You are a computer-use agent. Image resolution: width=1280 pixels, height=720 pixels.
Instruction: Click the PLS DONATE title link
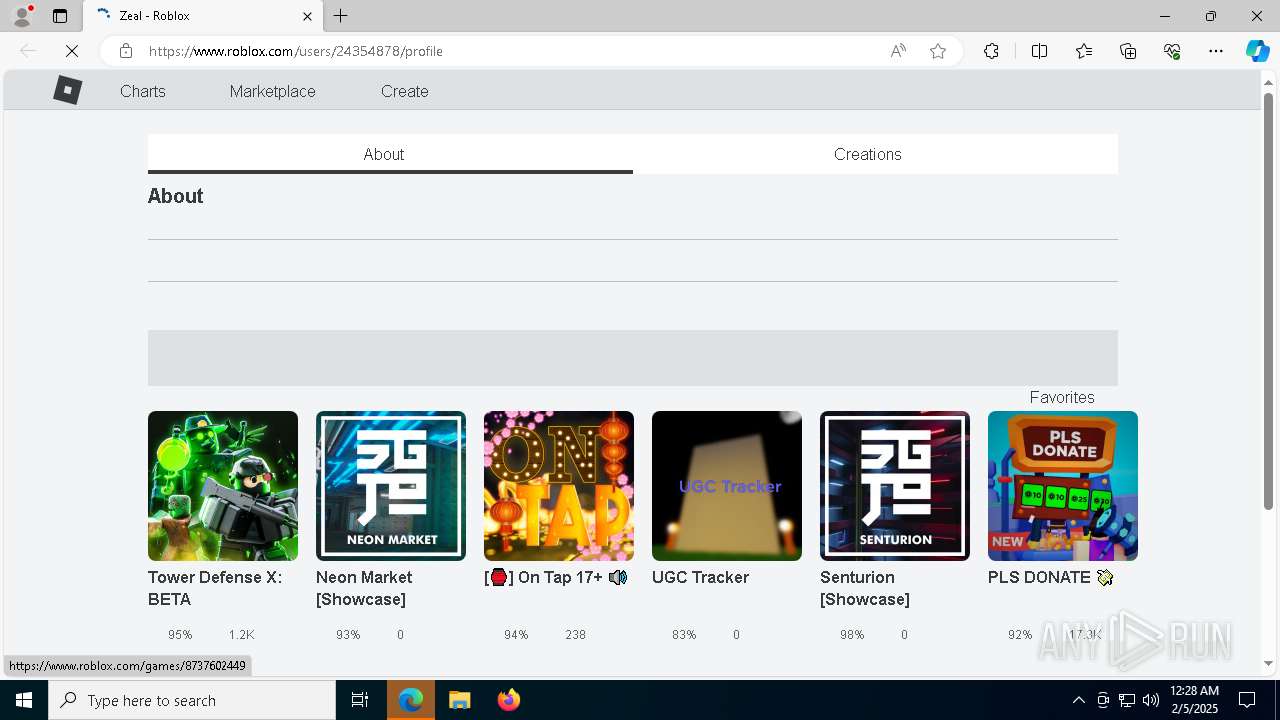1050,577
